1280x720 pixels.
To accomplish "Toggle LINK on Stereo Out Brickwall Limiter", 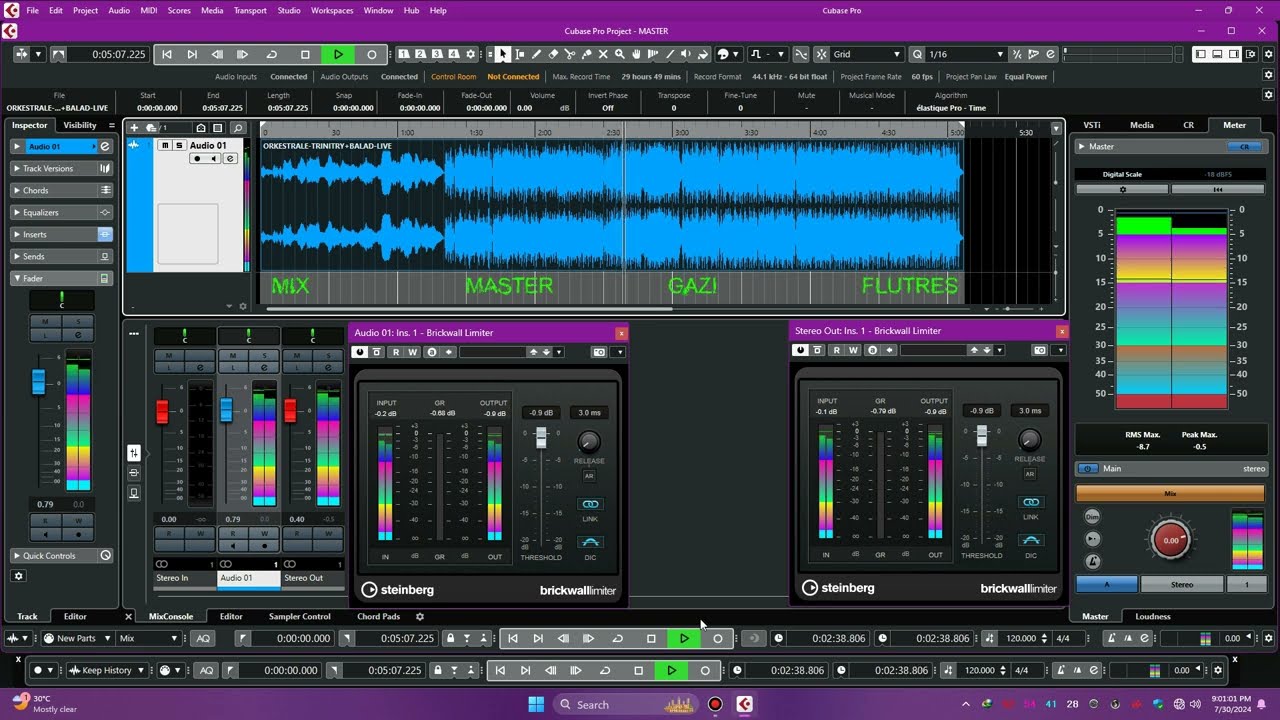I will (x=1031, y=502).
